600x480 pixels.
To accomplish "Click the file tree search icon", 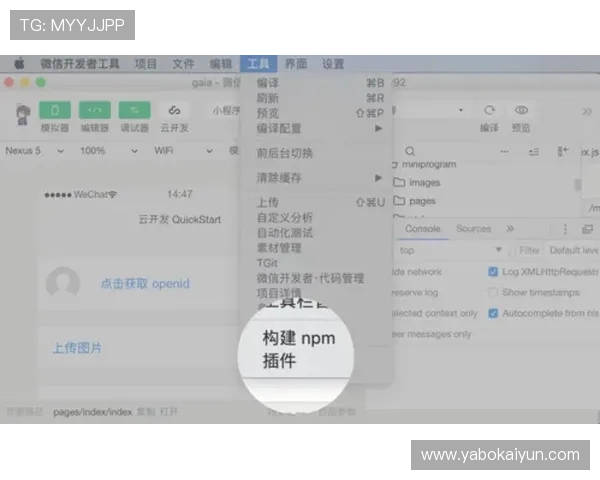I will point(410,151).
